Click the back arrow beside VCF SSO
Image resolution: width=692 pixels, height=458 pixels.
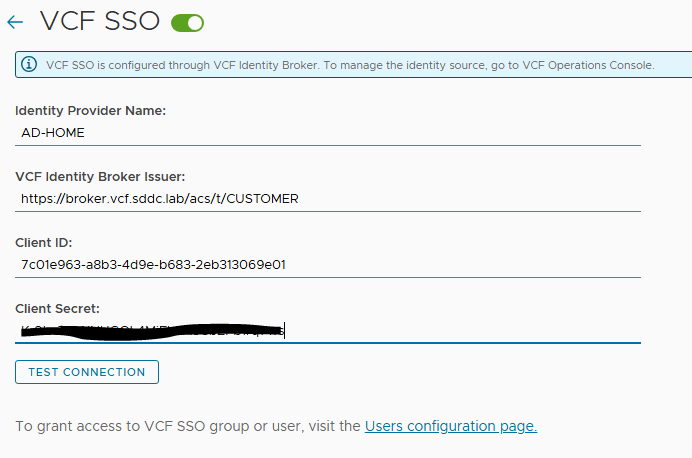(x=15, y=21)
